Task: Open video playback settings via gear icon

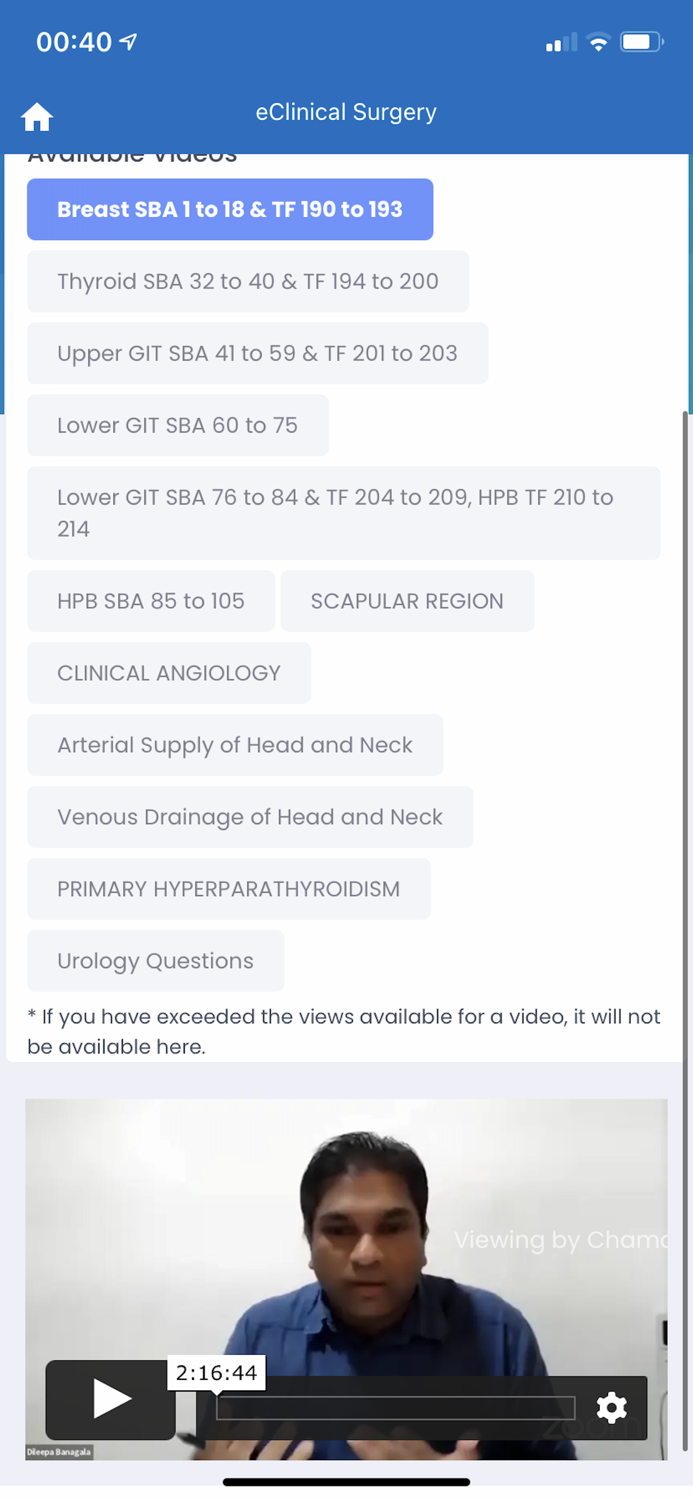Action: coord(611,1407)
